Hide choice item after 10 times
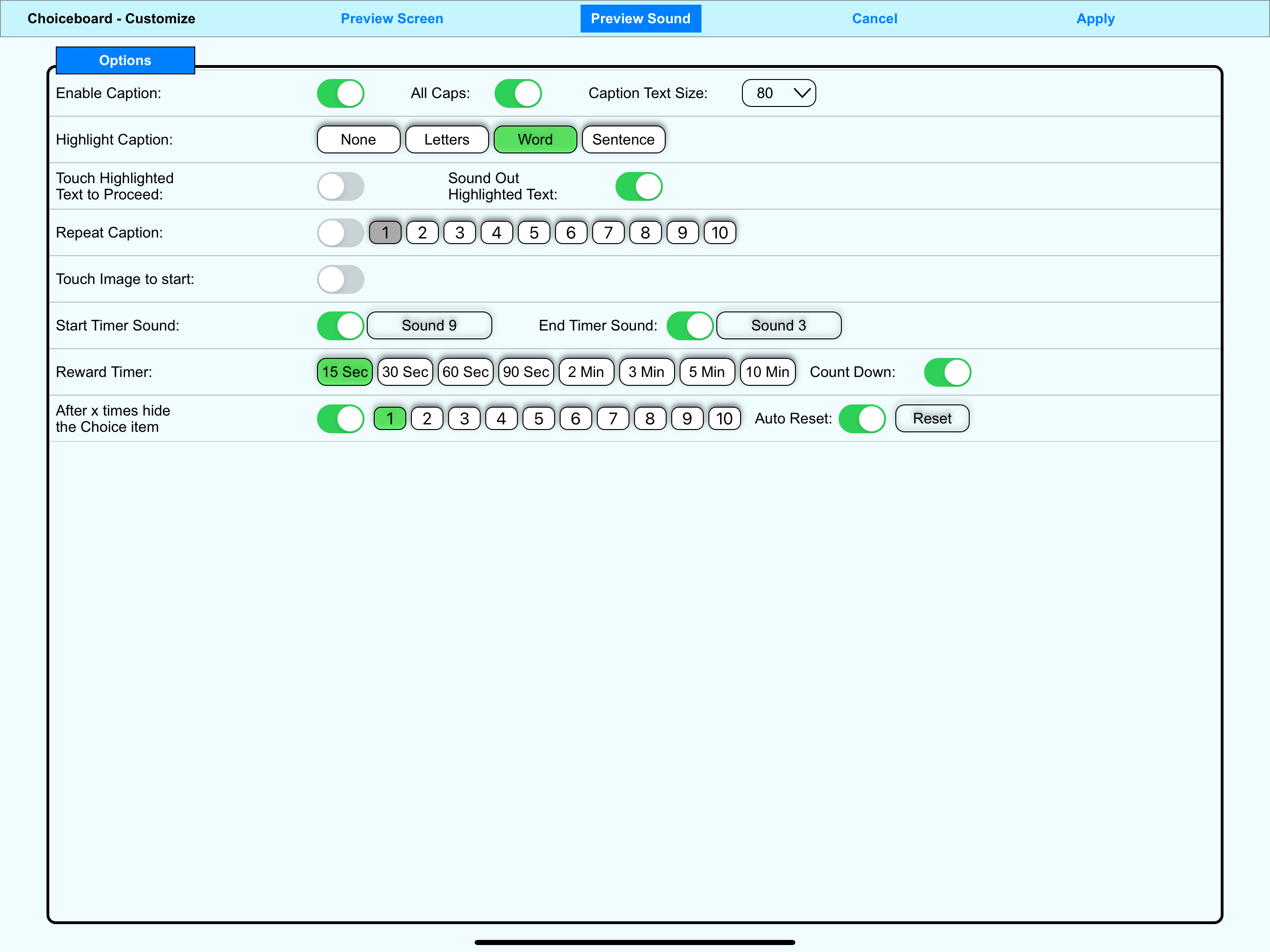Viewport: 1270px width, 952px height. tap(725, 418)
